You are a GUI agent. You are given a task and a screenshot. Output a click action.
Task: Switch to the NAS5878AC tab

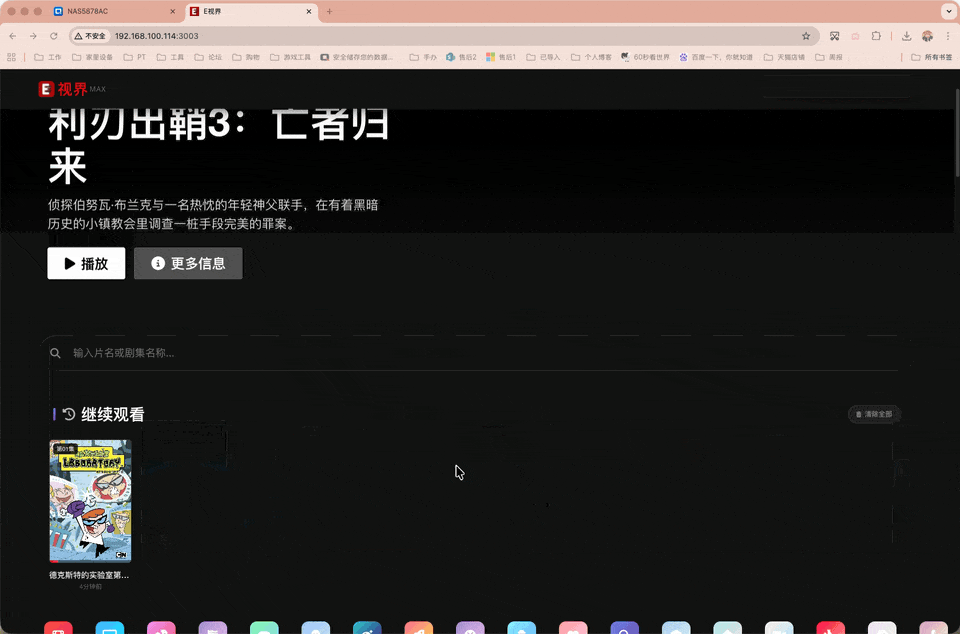[100, 13]
